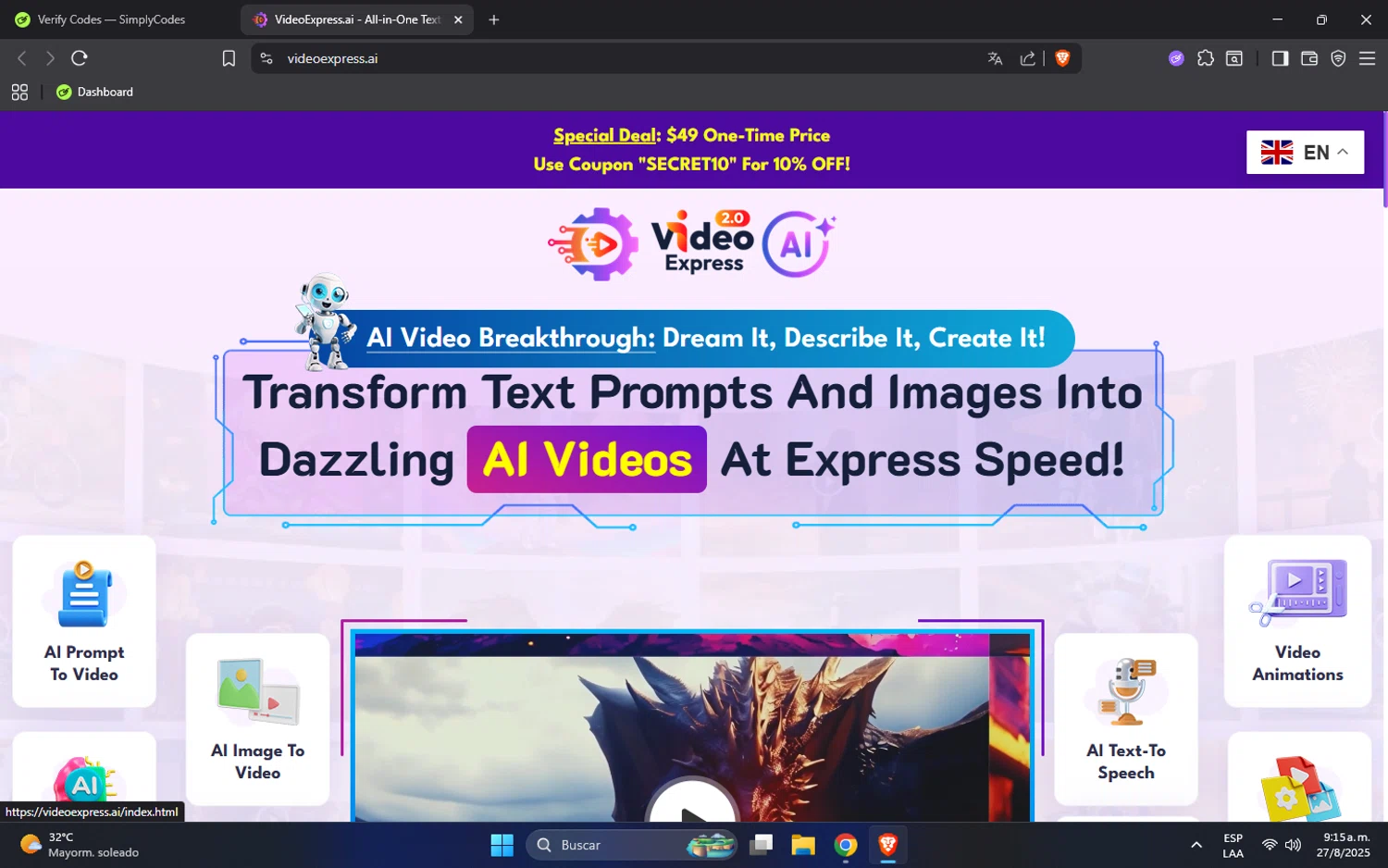Click the Video Animations card
The height and width of the screenshot is (868, 1388).
(x=1297, y=621)
